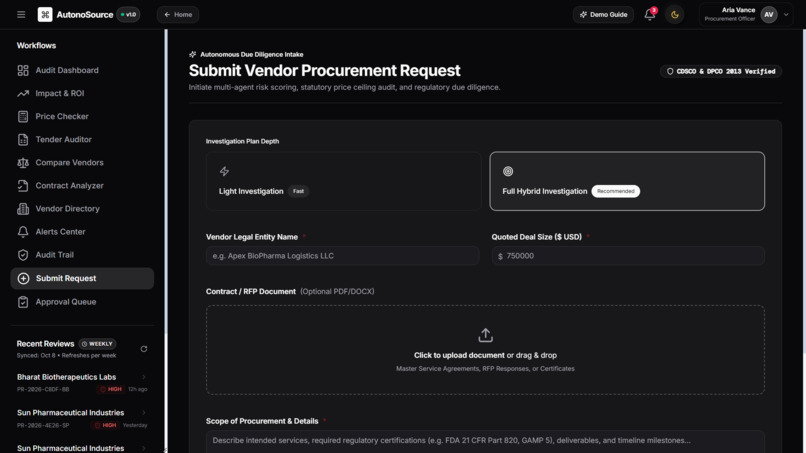806x453 pixels.
Task: Select Light Investigation option
Action: click(343, 181)
